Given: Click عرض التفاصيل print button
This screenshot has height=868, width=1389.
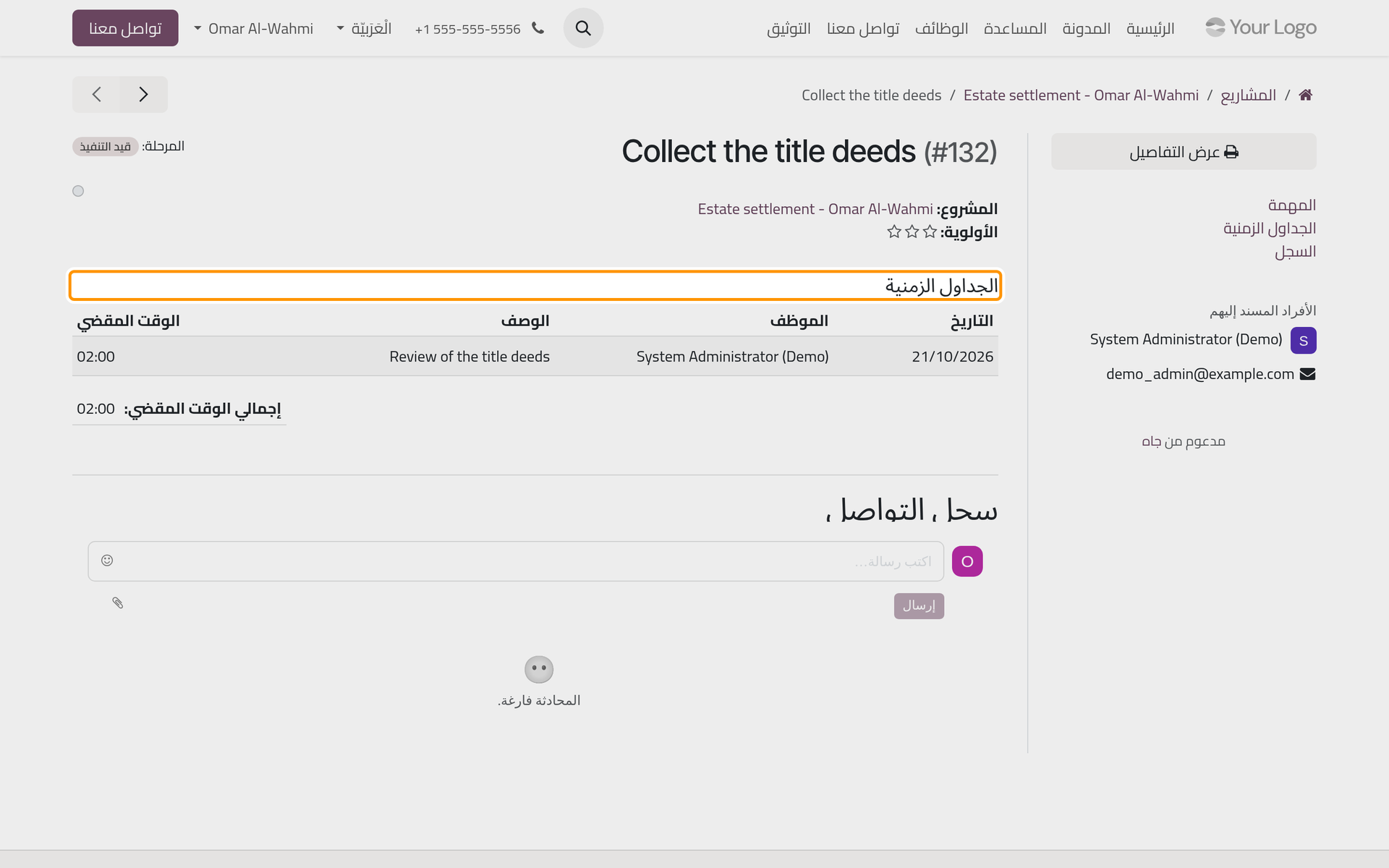Looking at the screenshot, I should (1184, 152).
